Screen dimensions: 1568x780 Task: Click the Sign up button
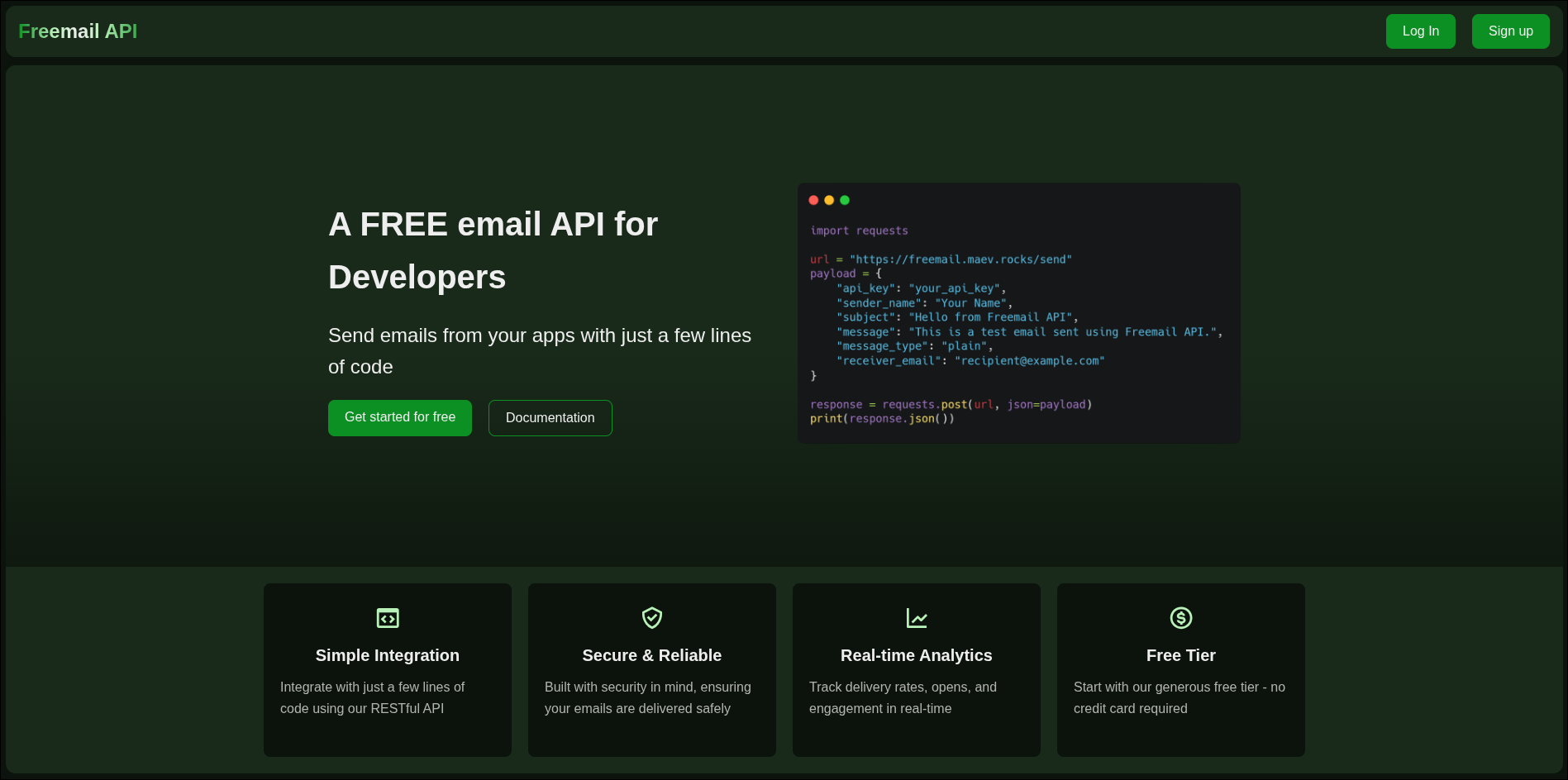pos(1510,31)
